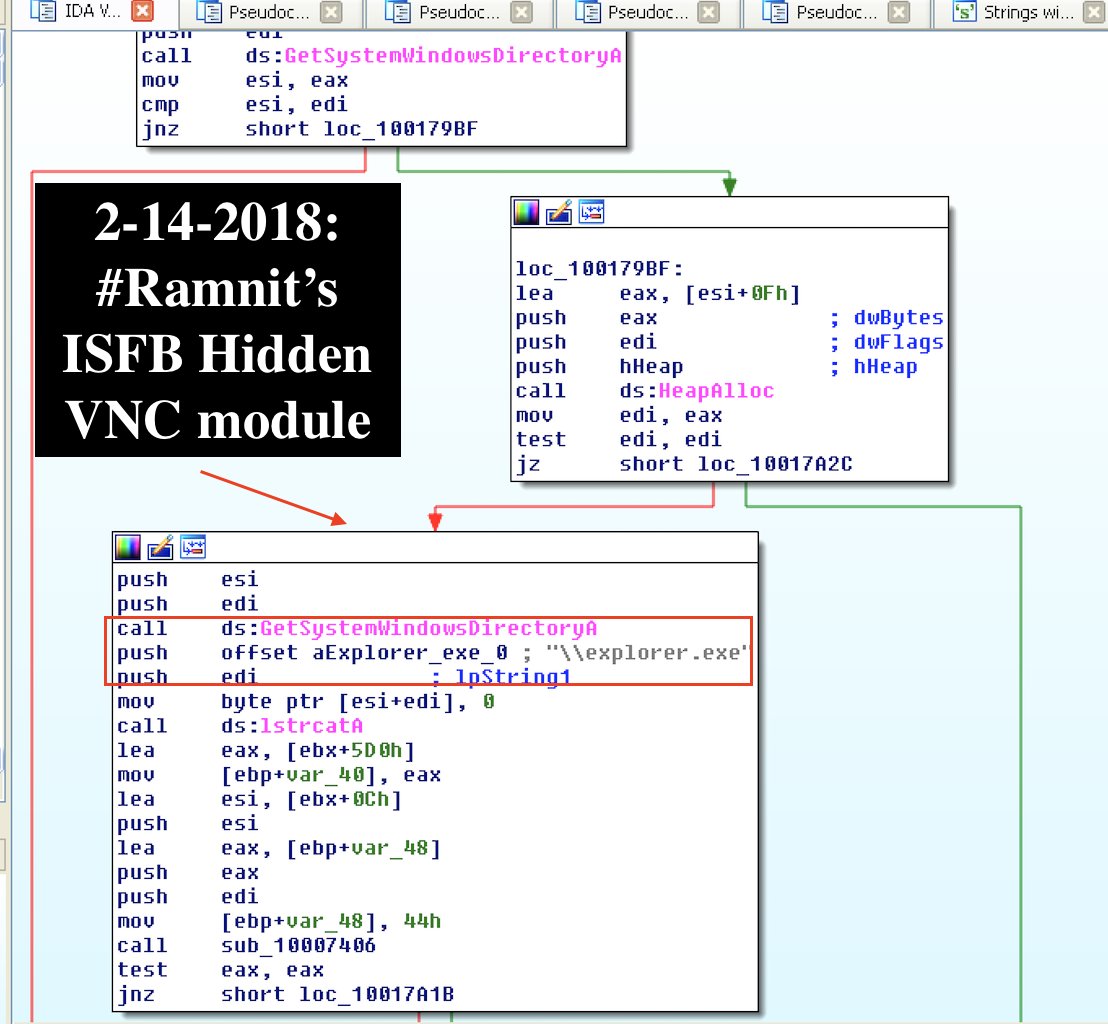The height and width of the screenshot is (1024, 1108).
Task: Click the mov byte ptr [esi+edi], 0 line
Action: pos(306,702)
